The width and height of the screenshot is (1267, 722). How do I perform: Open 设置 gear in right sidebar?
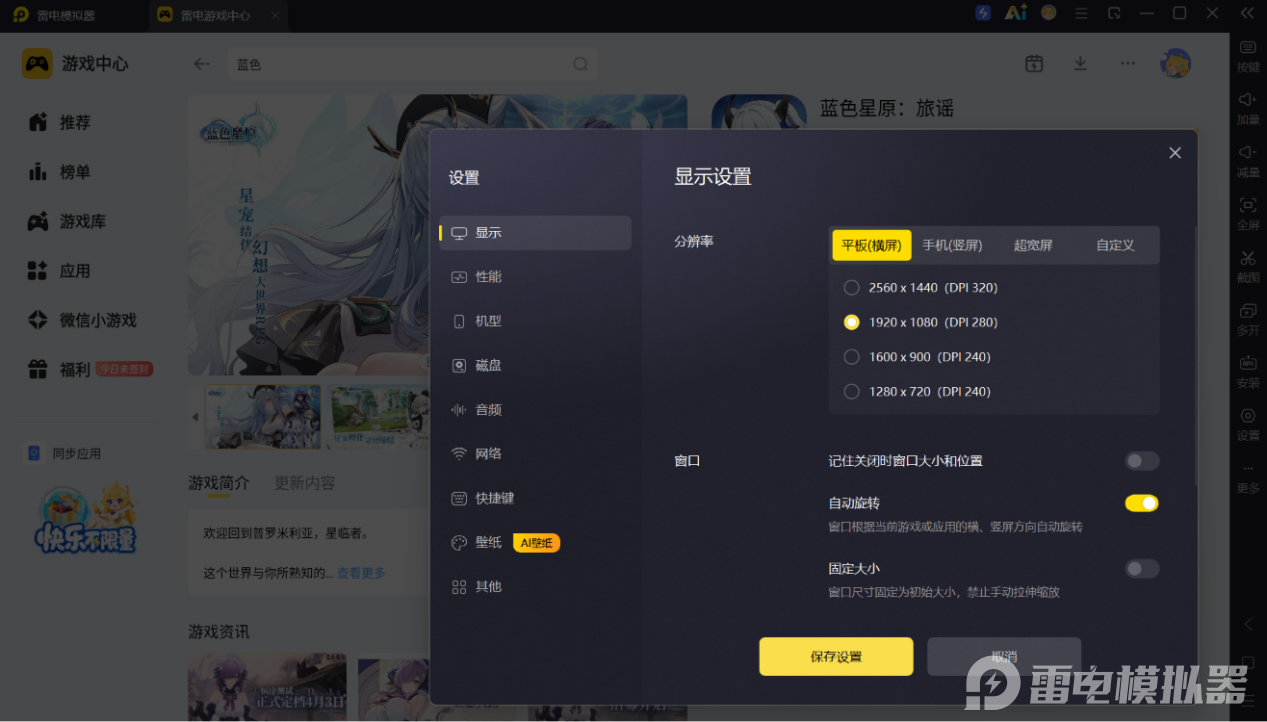click(x=1248, y=423)
